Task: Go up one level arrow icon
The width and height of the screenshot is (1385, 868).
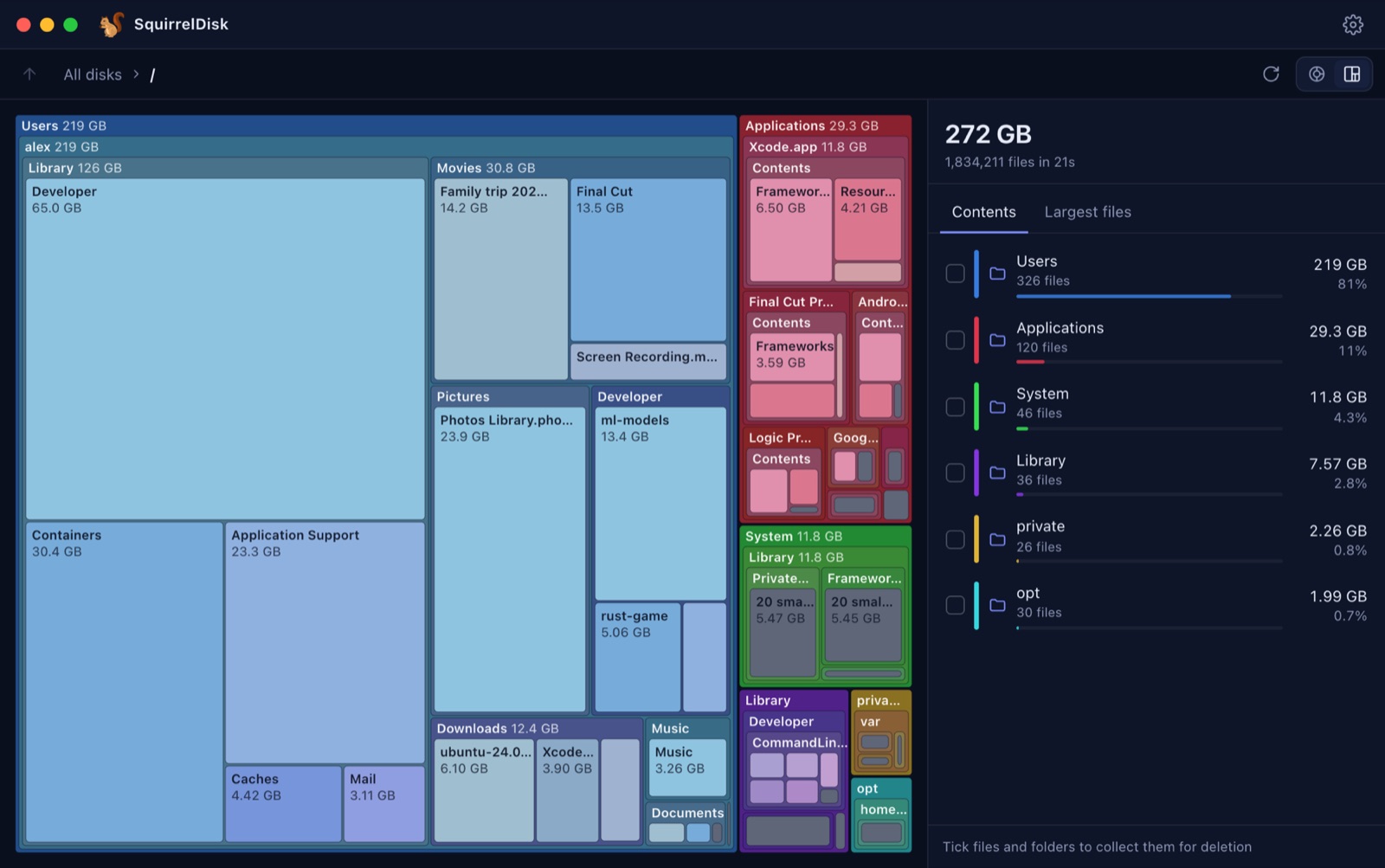Action: pyautogui.click(x=29, y=74)
